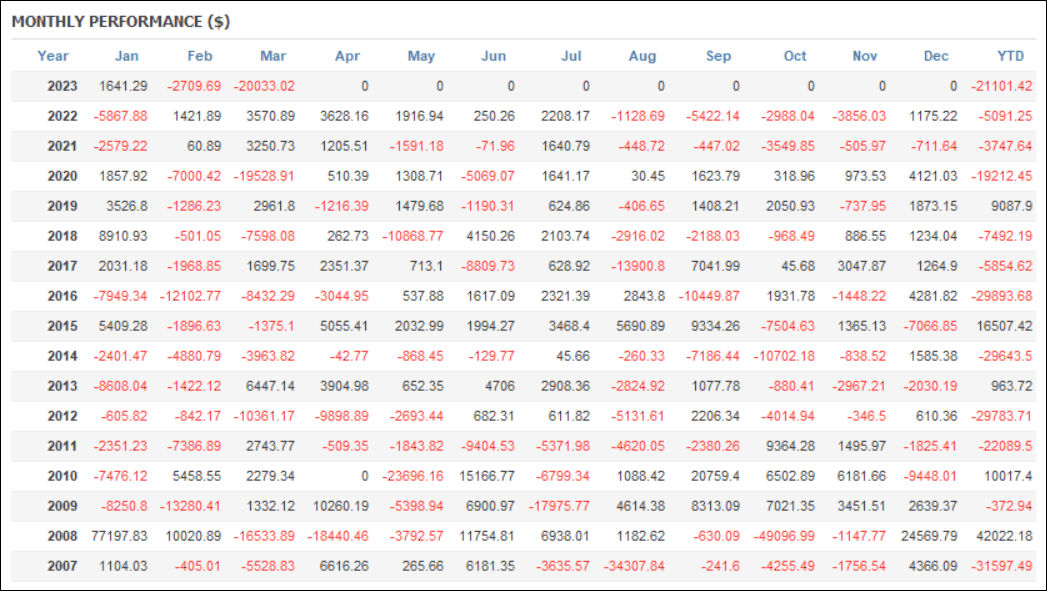Click May 2010 value -23696.16

[x=413, y=476]
